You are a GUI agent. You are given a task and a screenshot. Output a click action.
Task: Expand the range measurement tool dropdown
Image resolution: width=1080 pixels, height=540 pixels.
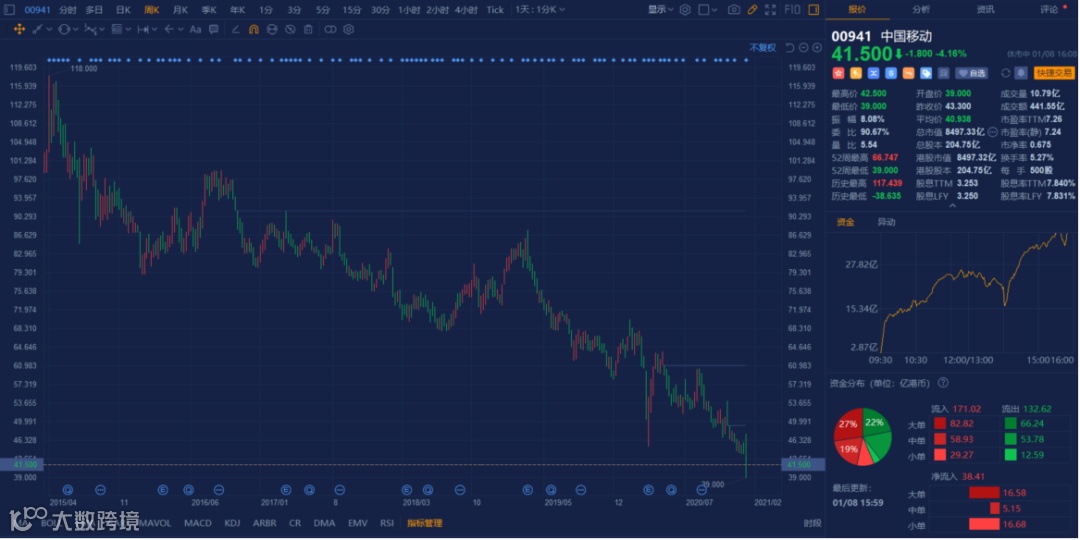154,29
